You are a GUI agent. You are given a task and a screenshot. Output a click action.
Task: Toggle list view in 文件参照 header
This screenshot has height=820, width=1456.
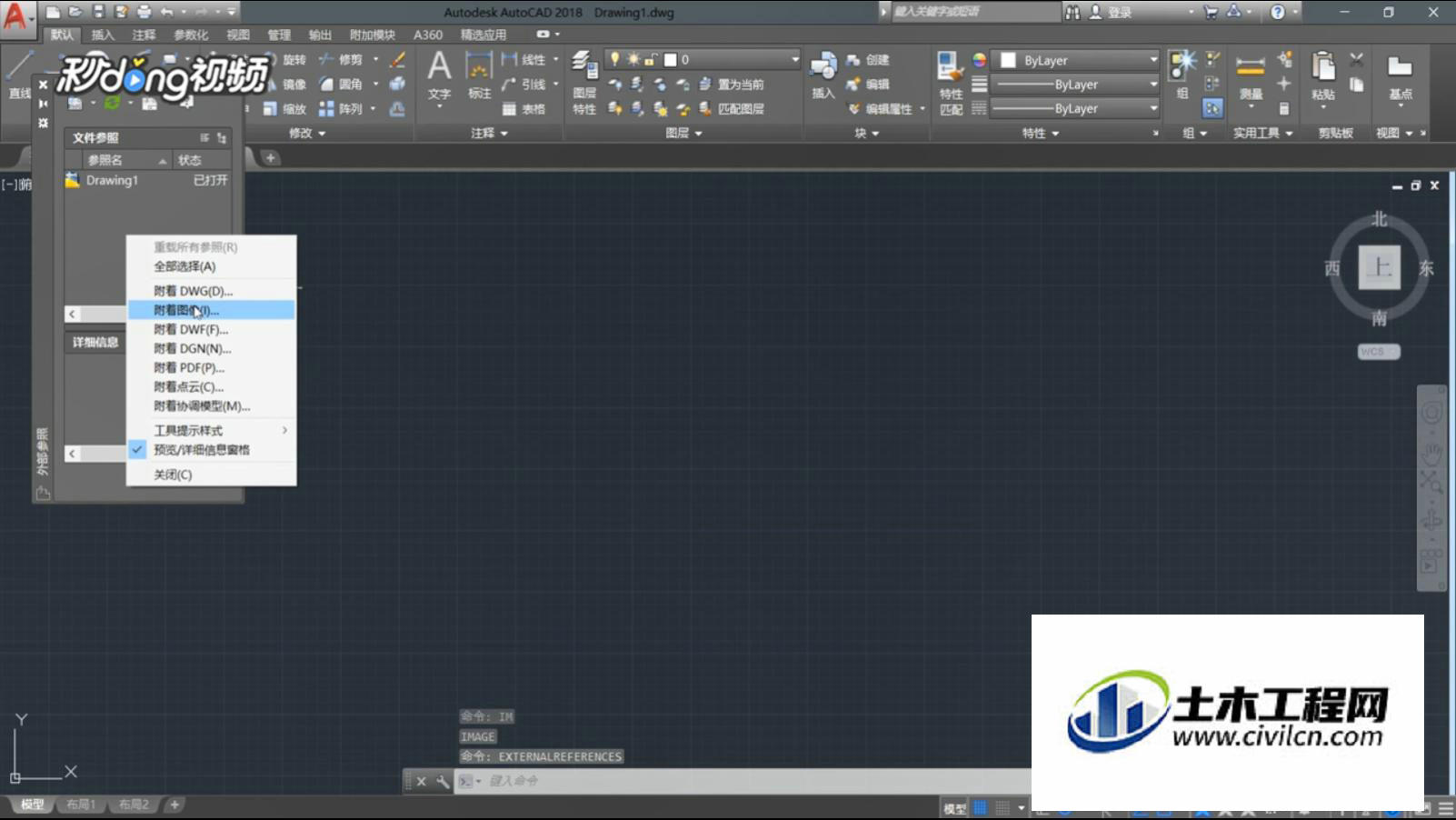[204, 138]
